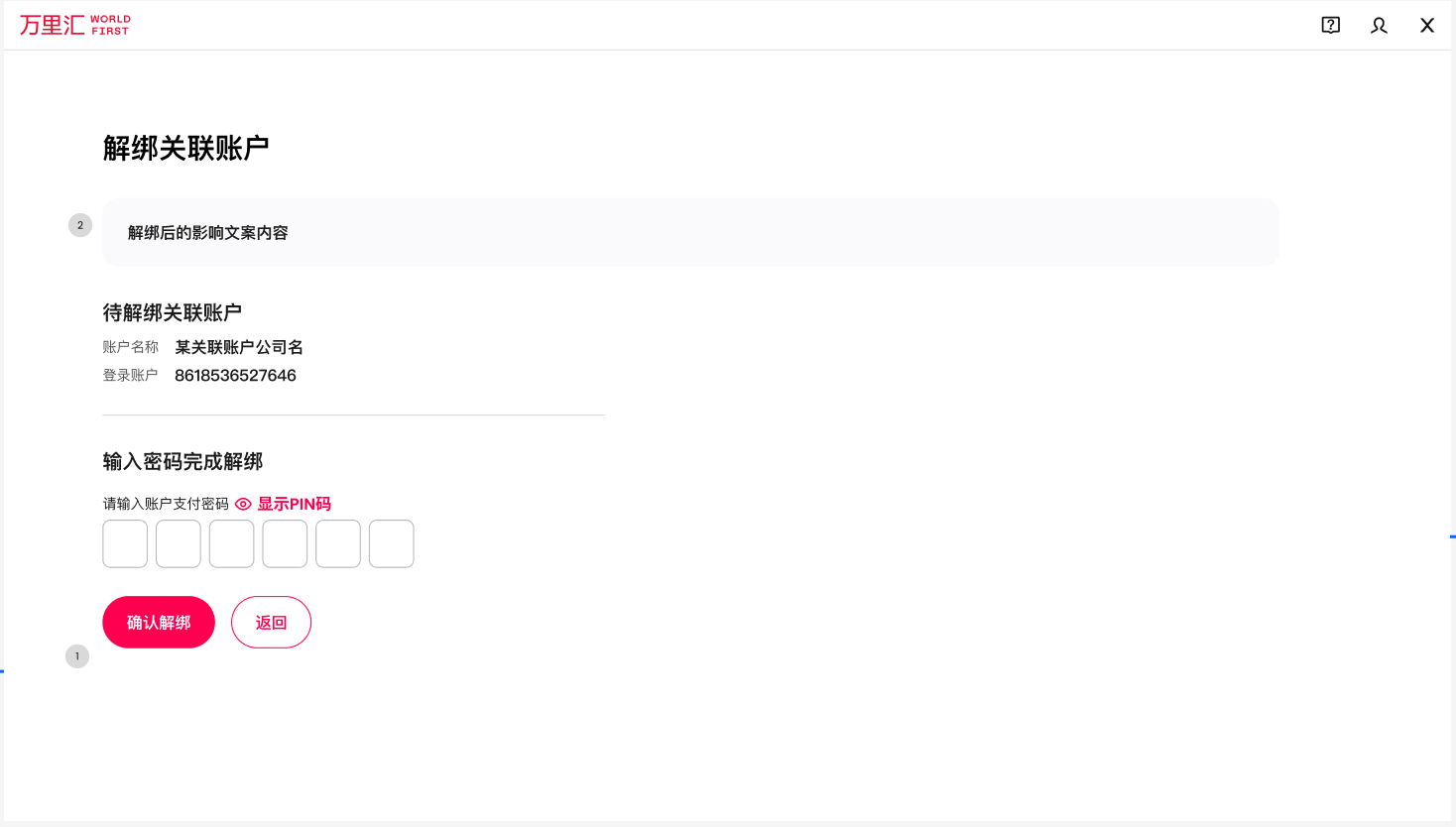Toggle the eye icon for PIN visibility
The height and width of the screenshot is (827, 1456).
coord(243,504)
